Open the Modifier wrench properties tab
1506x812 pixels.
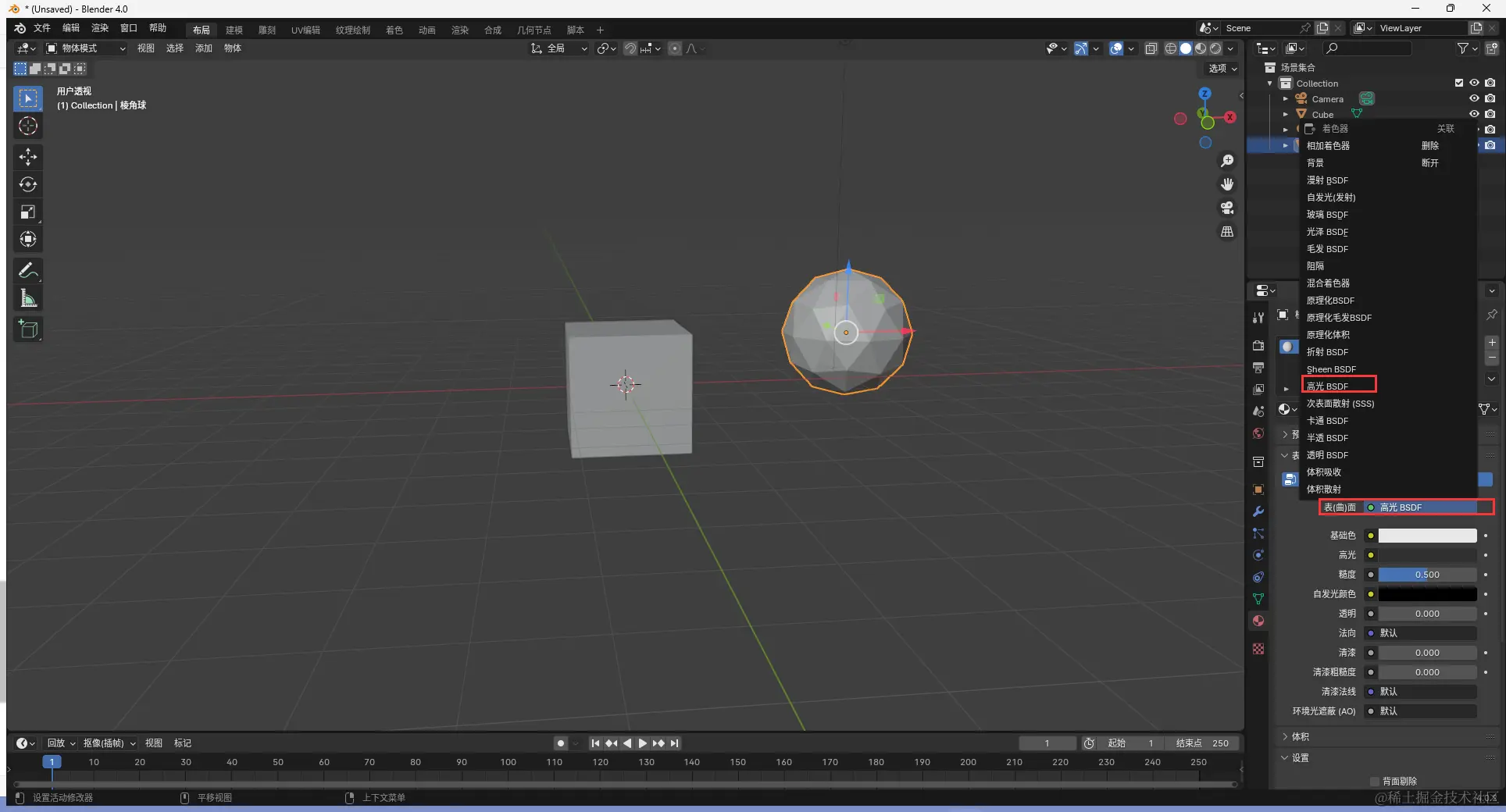tap(1258, 511)
